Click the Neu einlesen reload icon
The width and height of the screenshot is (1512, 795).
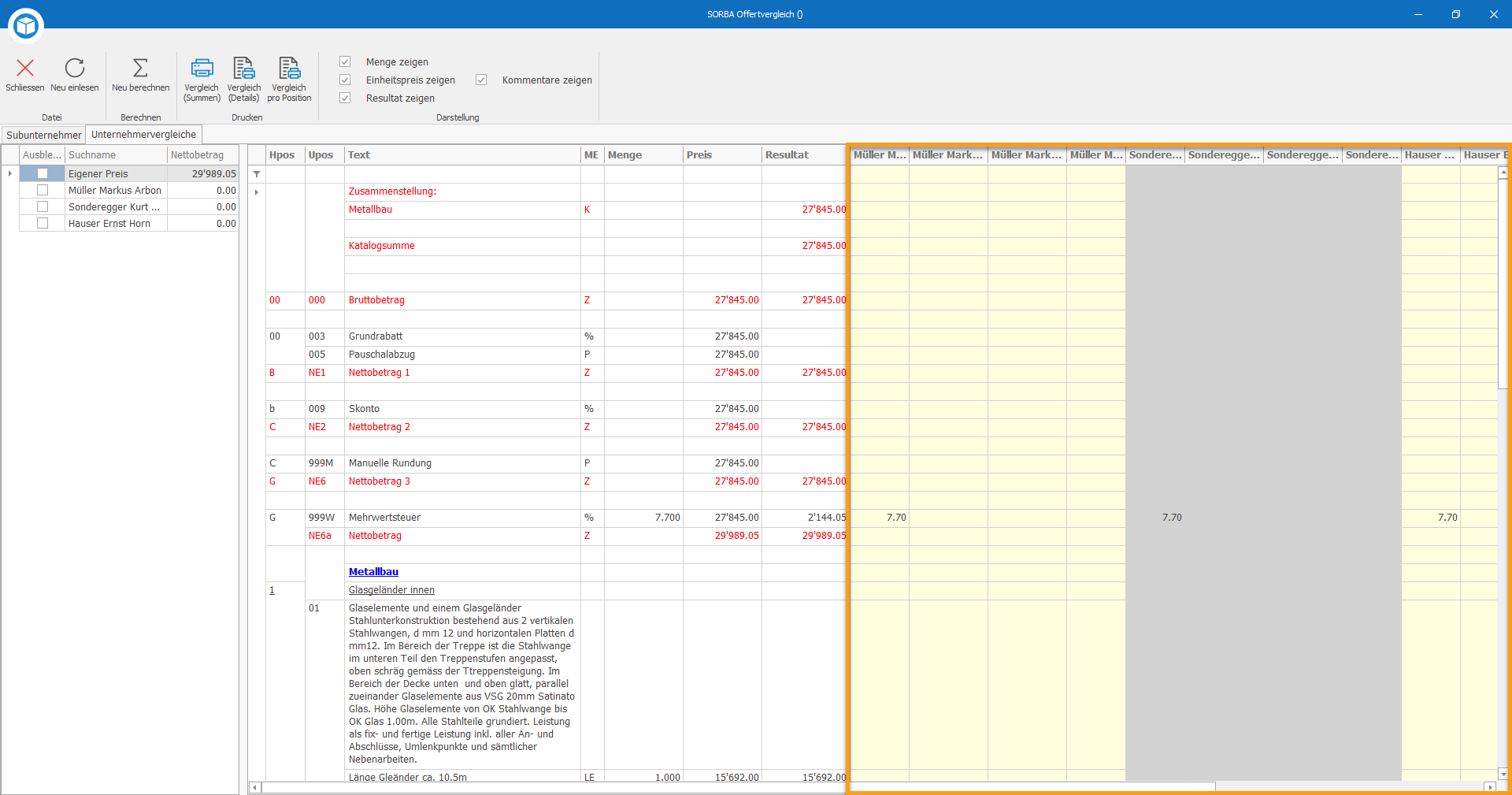(75, 68)
